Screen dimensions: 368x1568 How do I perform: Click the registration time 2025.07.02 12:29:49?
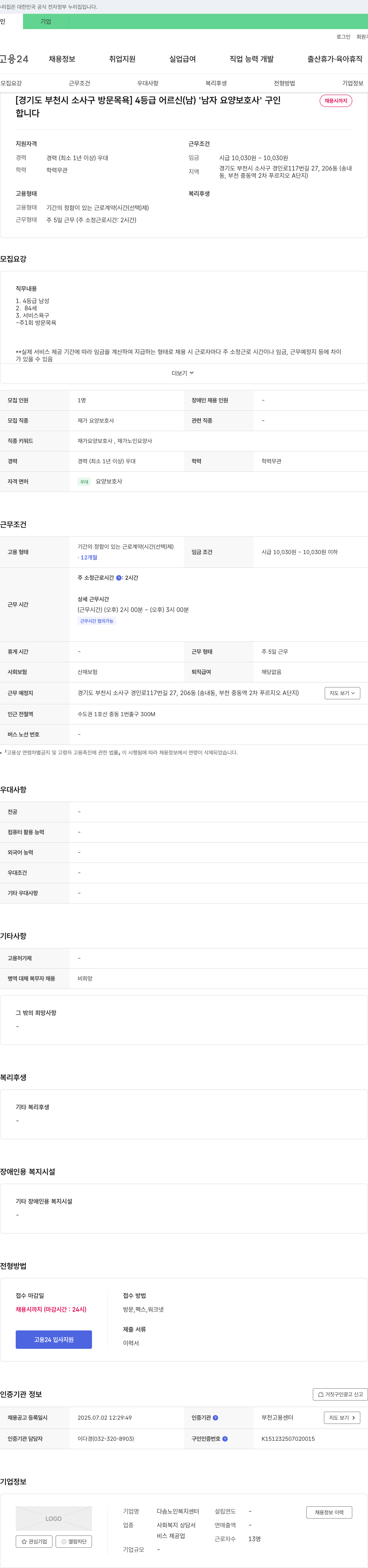[x=105, y=1418]
